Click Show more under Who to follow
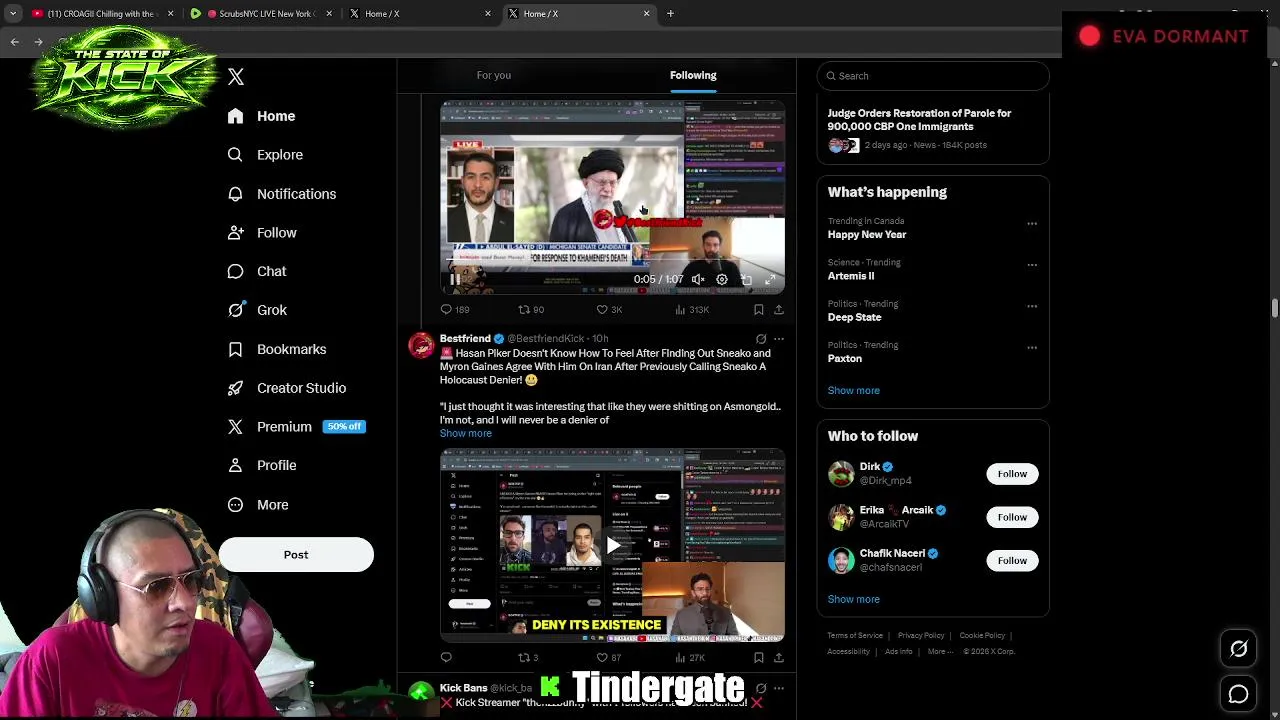This screenshot has width=1280, height=720. tap(854, 599)
